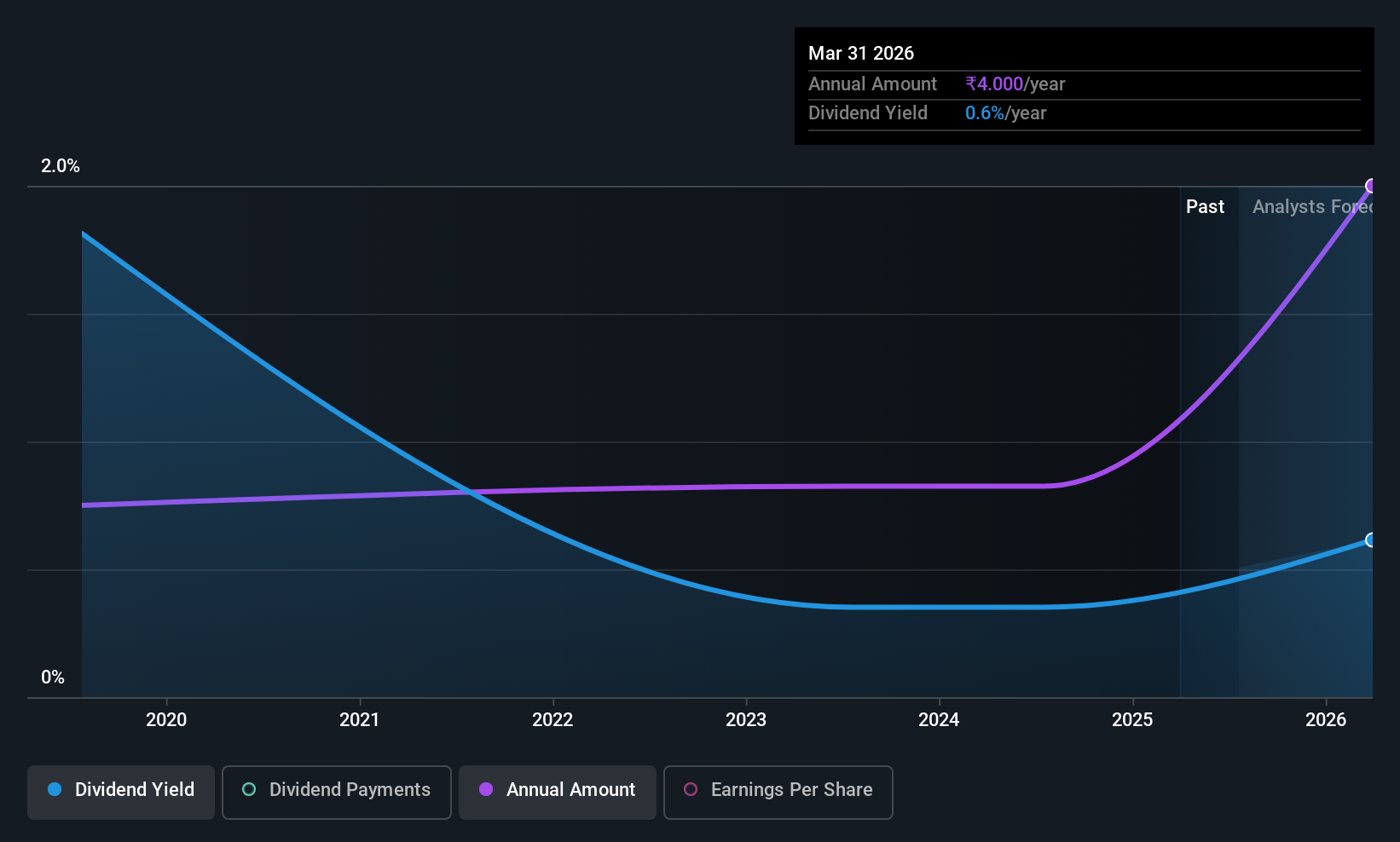This screenshot has height=842, width=1400.
Task: Click the Past region label
Action: (1205, 206)
